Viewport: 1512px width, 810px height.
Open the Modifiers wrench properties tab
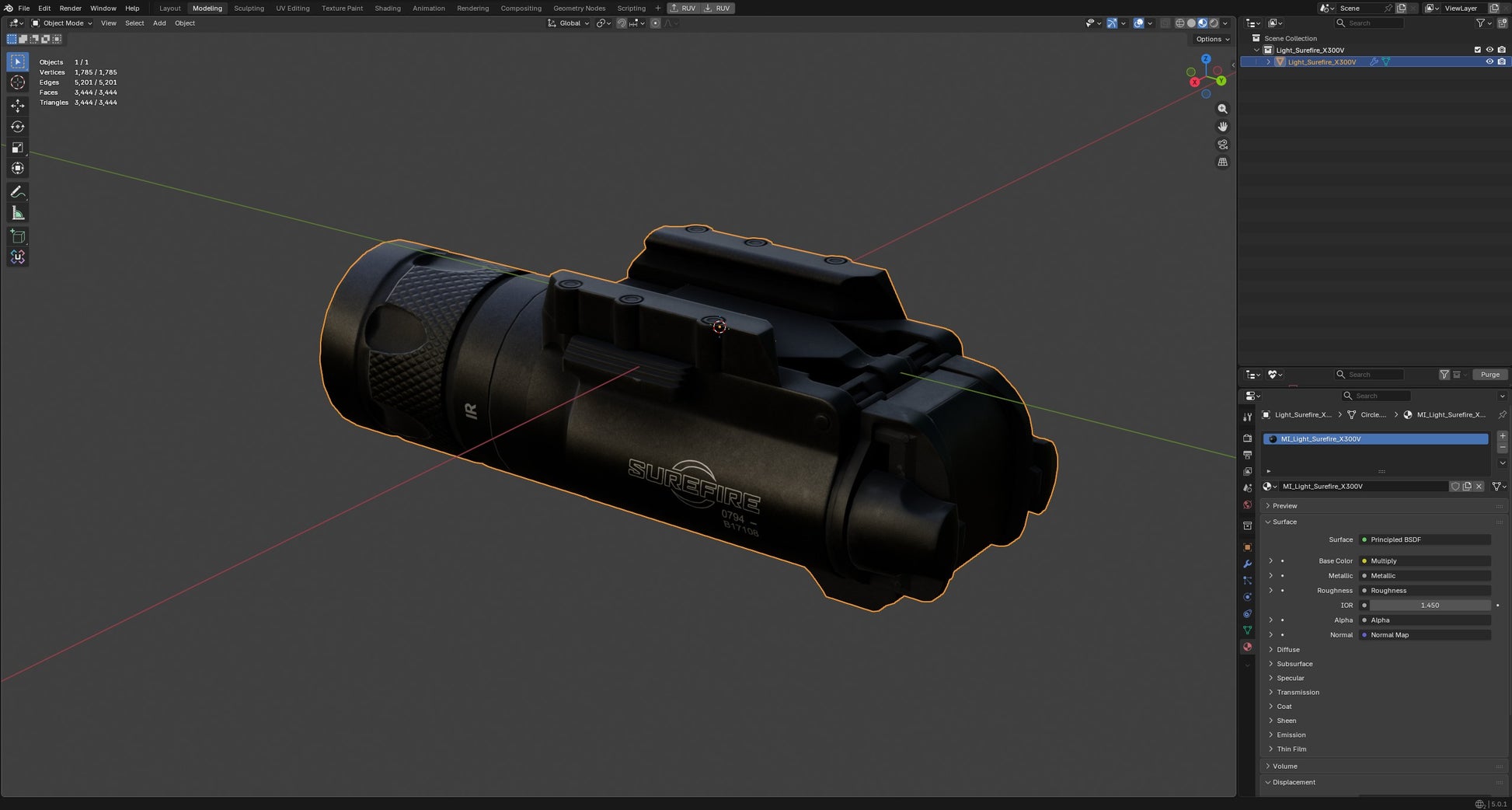[1248, 564]
